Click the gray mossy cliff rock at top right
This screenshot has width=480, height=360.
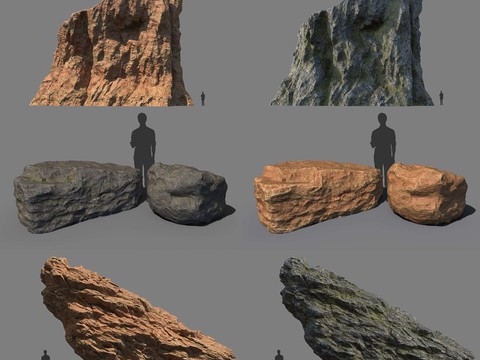[353, 53]
